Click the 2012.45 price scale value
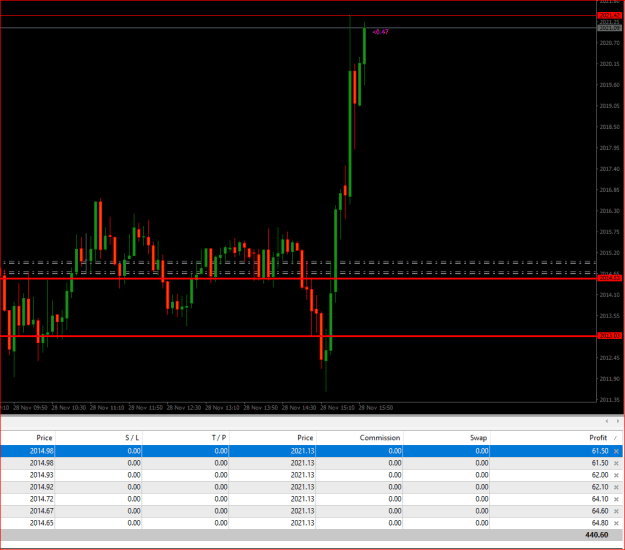 point(609,358)
